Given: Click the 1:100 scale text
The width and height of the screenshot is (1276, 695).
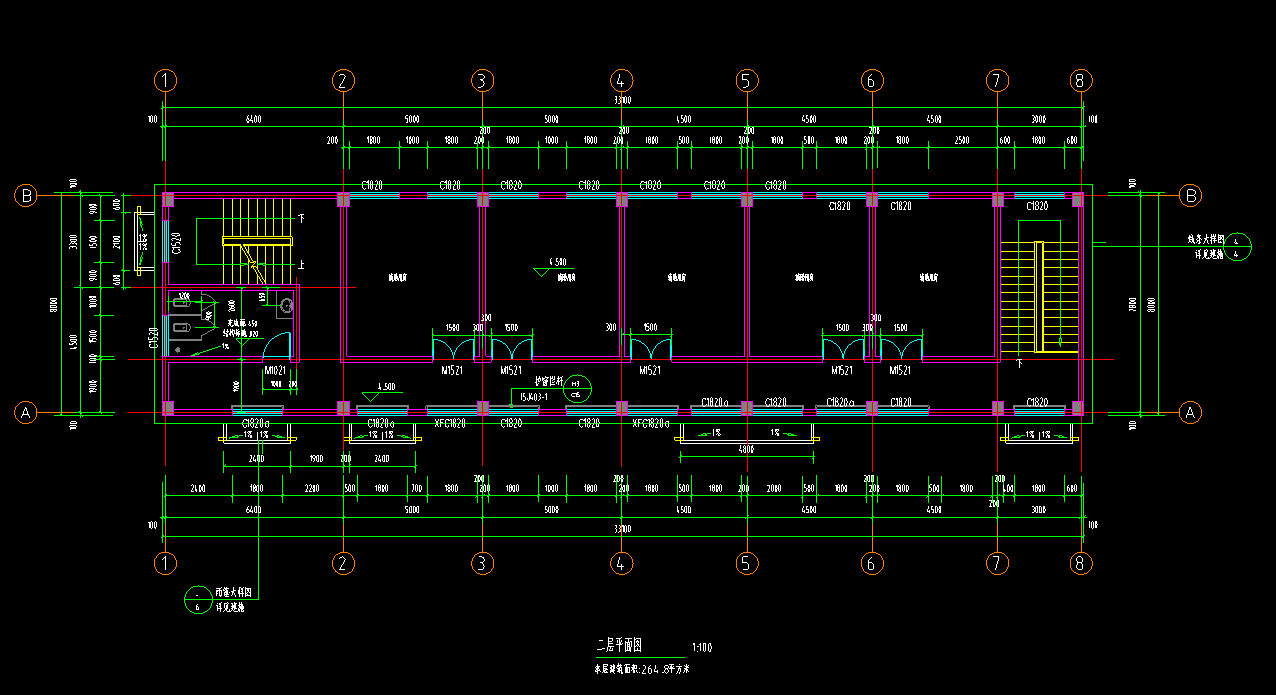Looking at the screenshot, I should 702,648.
